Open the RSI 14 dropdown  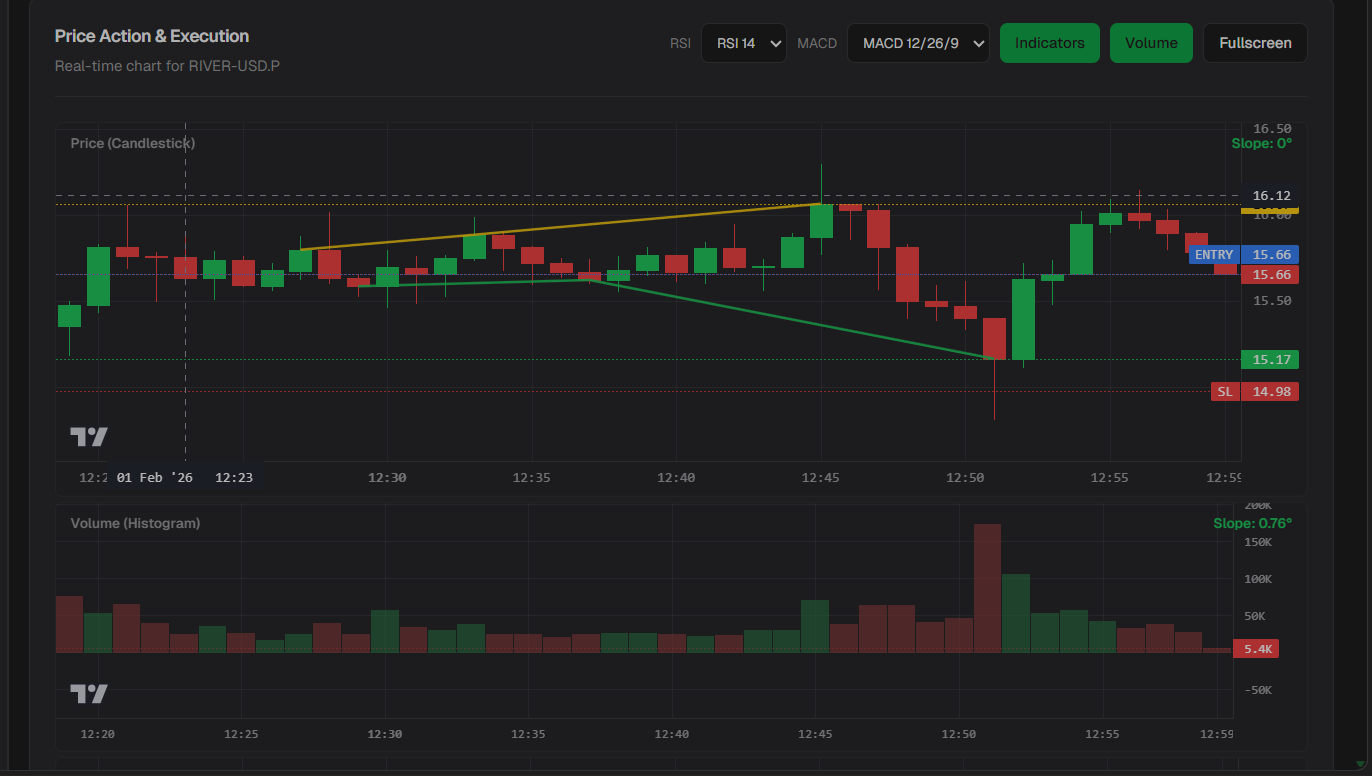[x=743, y=43]
